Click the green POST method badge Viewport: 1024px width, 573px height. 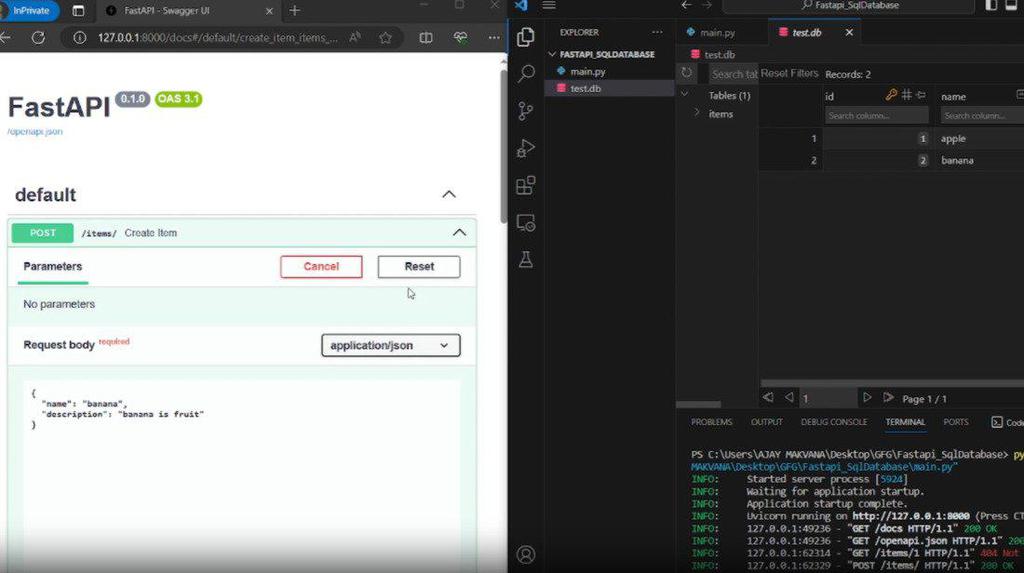pyautogui.click(x=42, y=233)
